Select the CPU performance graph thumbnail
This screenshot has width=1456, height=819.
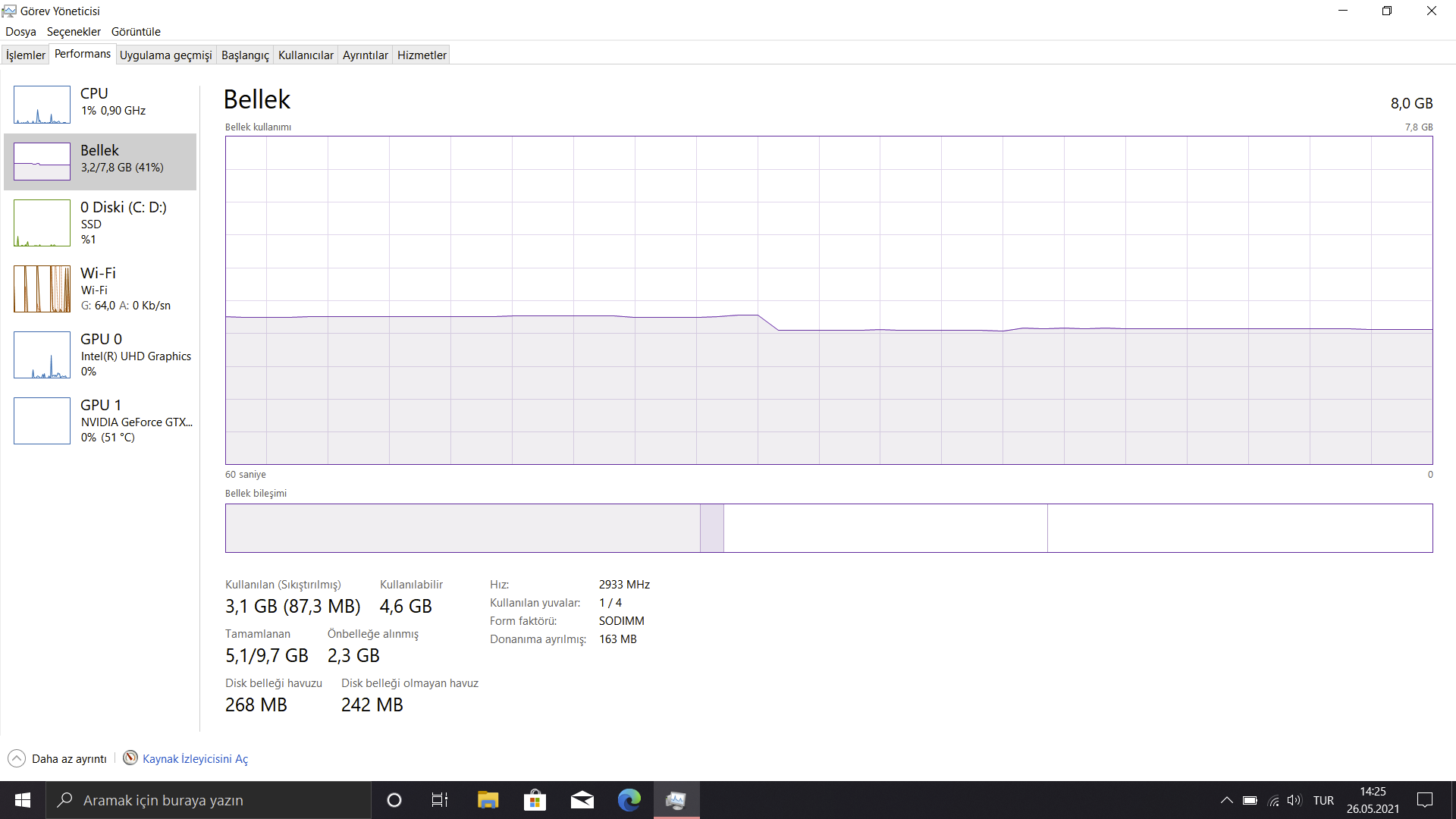tap(42, 105)
